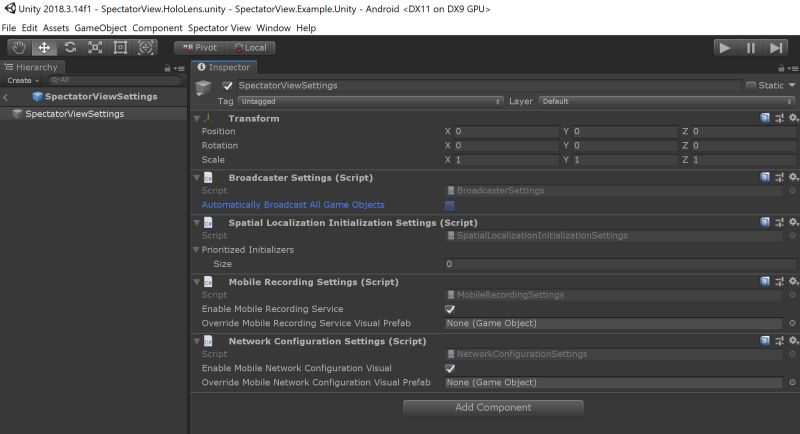The height and width of the screenshot is (434, 800).
Task: Open the Static flags dropdown arrow
Action: (792, 85)
